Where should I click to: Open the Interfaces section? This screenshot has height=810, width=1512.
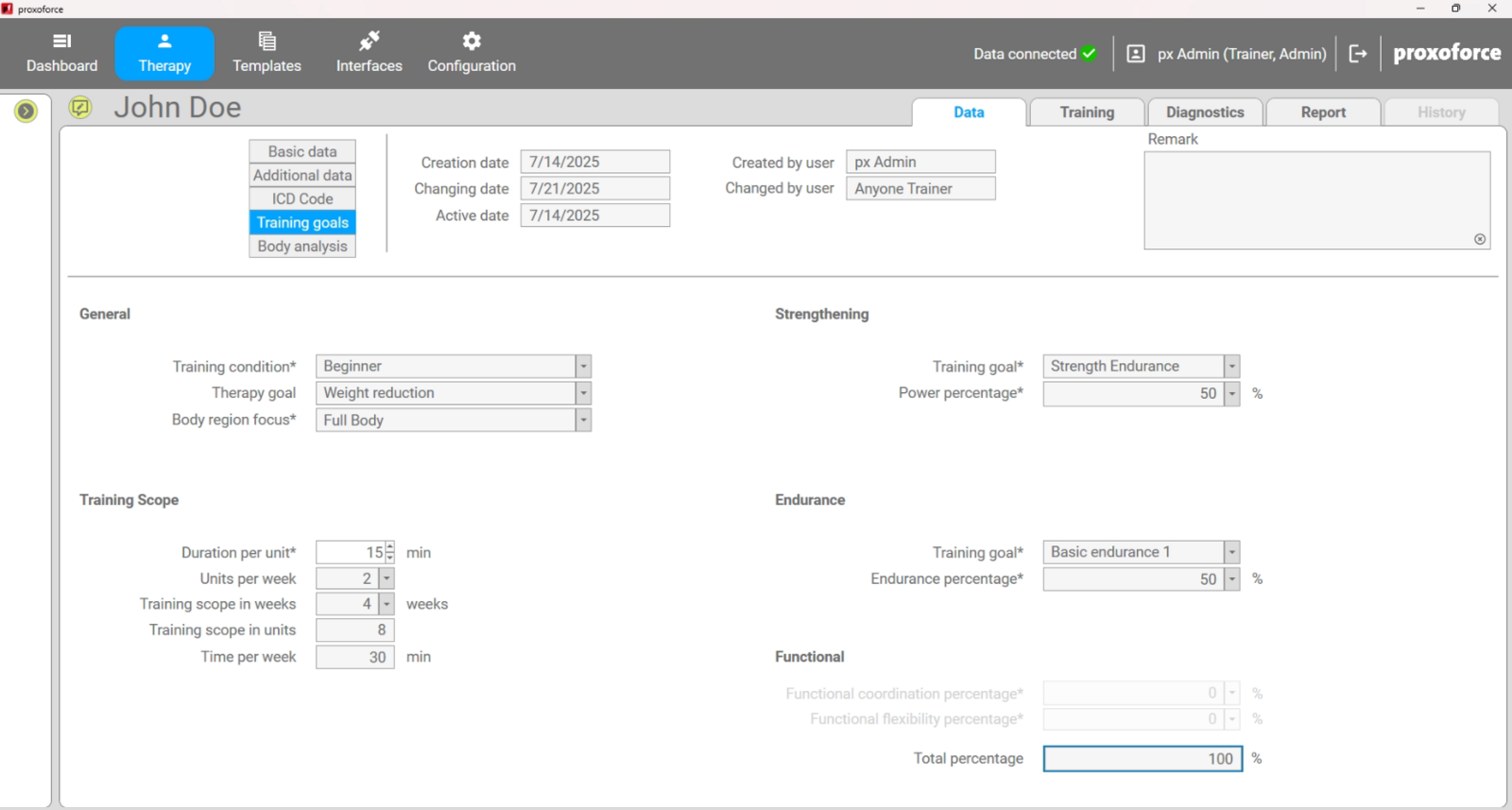pos(369,53)
